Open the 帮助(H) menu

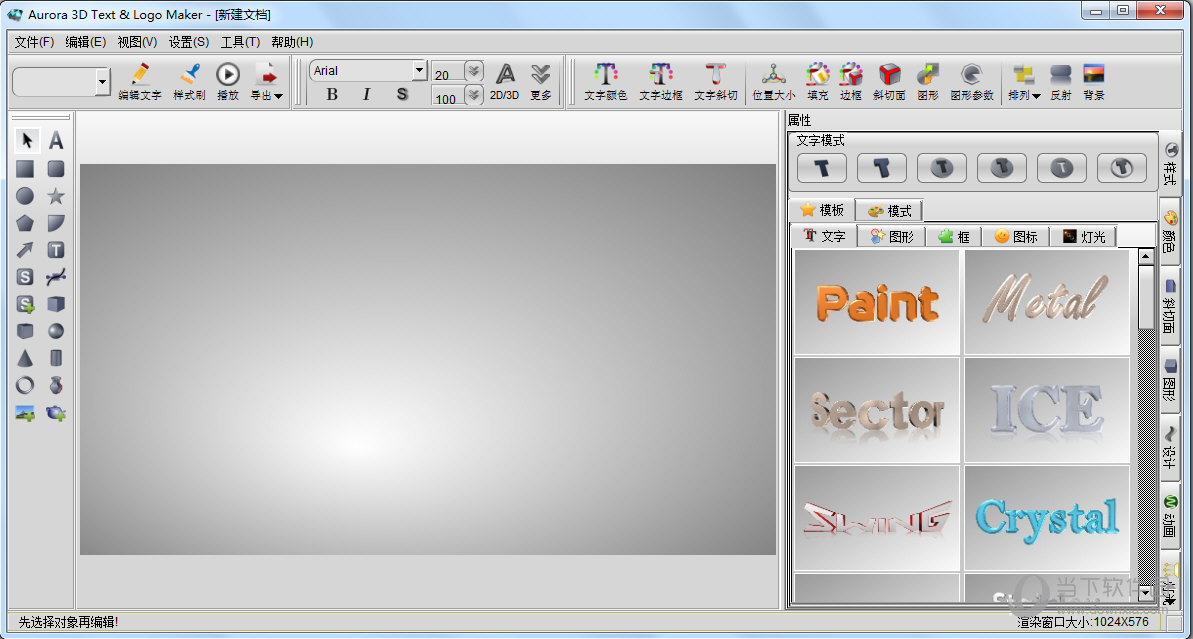tap(292, 42)
